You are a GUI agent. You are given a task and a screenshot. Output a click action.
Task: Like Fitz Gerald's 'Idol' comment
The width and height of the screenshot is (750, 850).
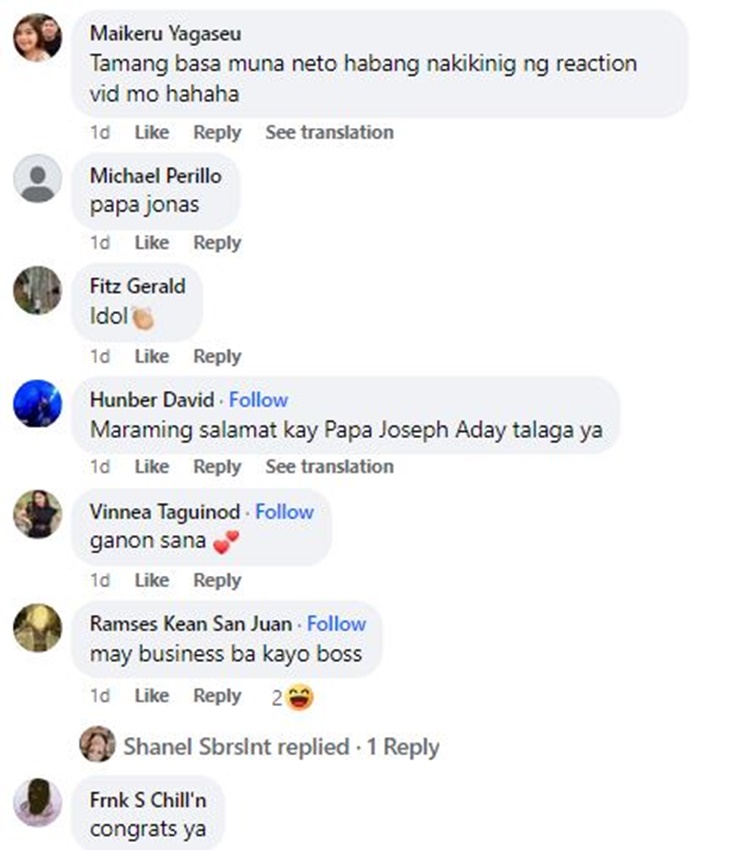click(152, 356)
